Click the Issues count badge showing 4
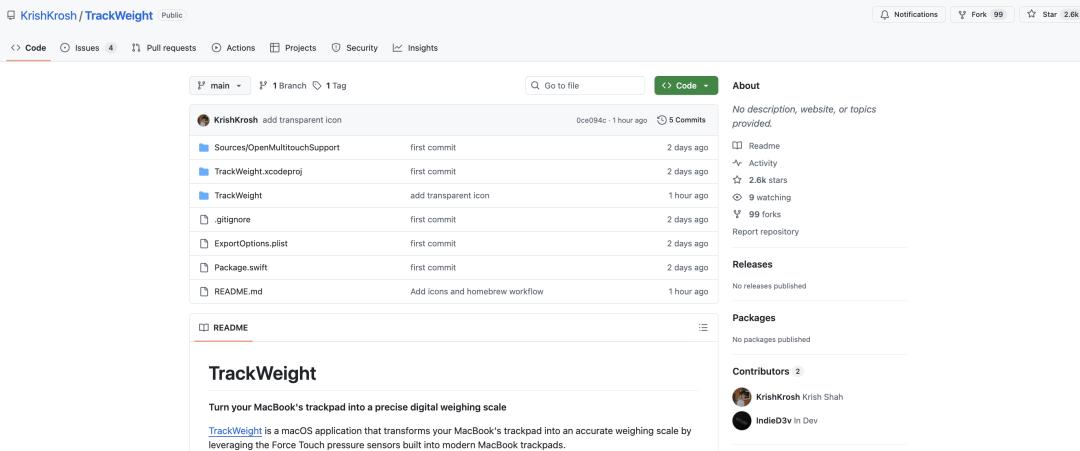1080x451 pixels. pos(110,48)
